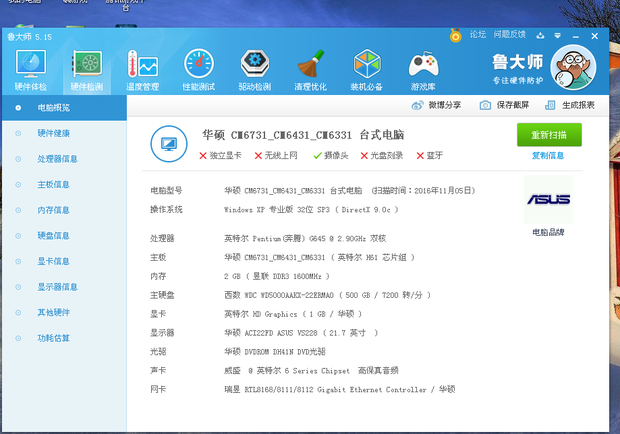Click the 鲁大师 5.15 window title

click(x=30, y=37)
